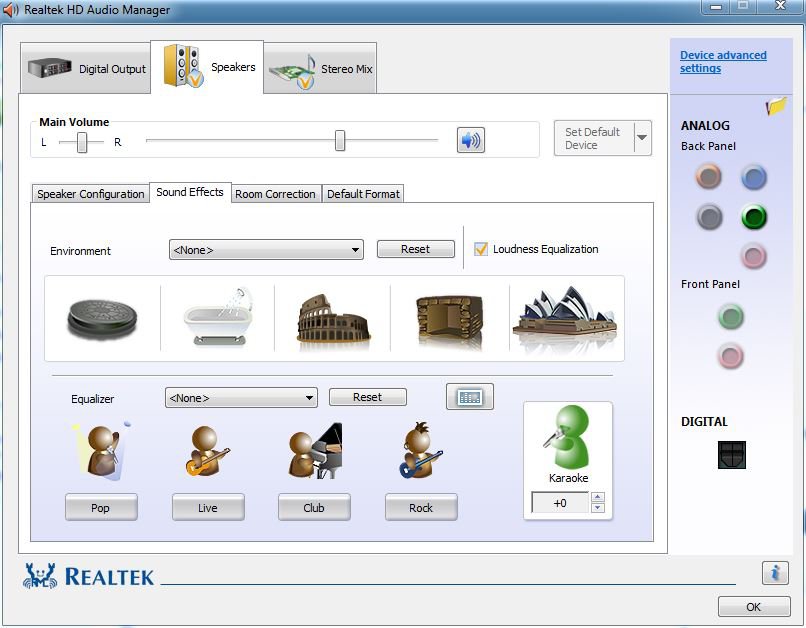This screenshot has width=806, height=628.
Task: Expand the Set Default Device arrow
Action: (642, 138)
